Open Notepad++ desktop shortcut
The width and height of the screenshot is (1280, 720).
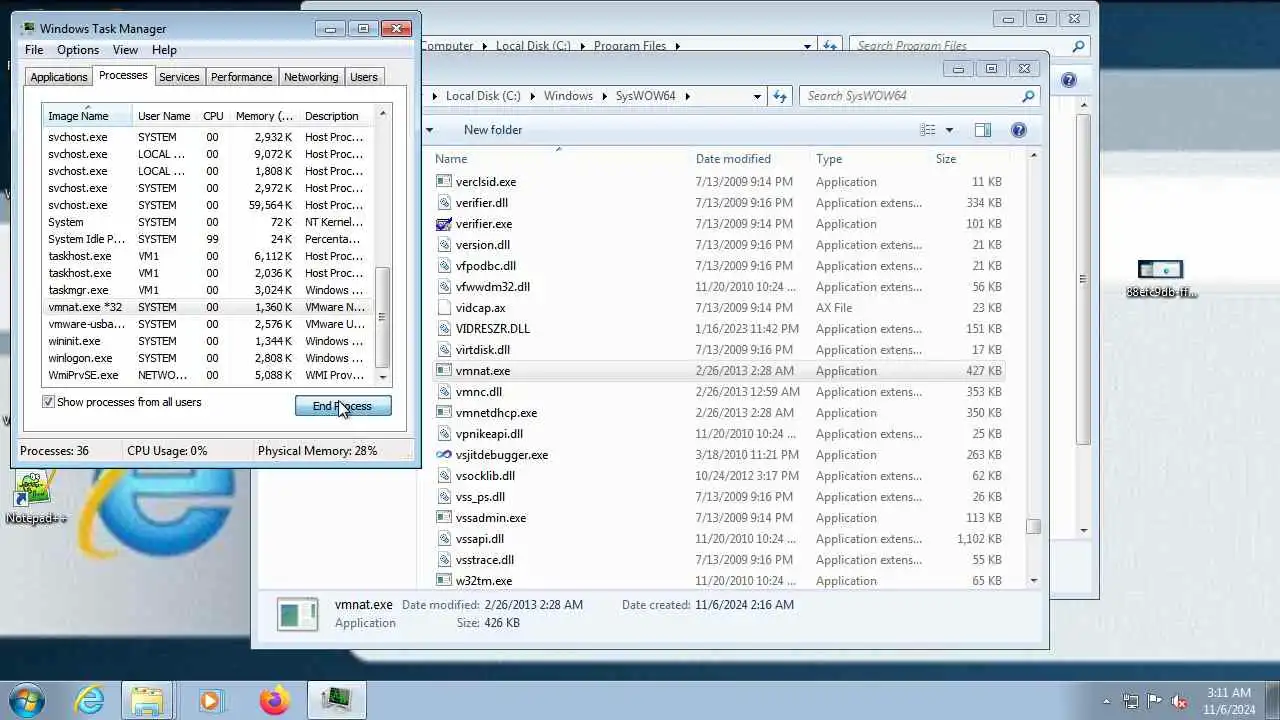36,497
